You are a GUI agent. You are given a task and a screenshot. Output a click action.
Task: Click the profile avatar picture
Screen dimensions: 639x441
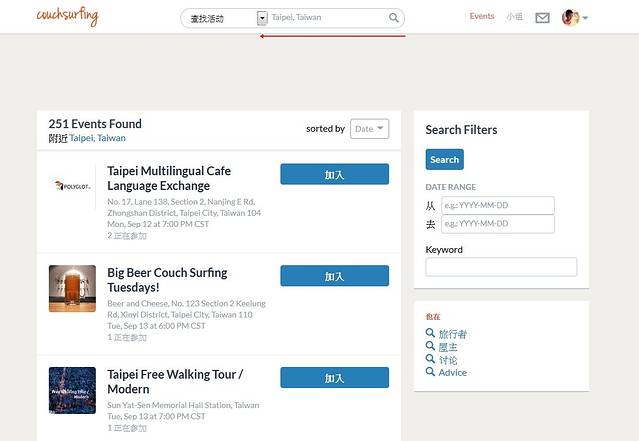pos(570,17)
